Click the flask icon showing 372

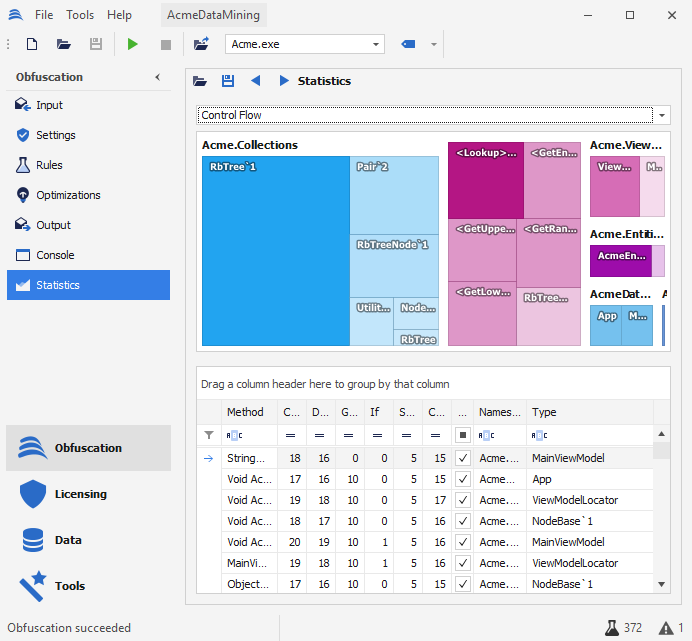tap(612, 628)
